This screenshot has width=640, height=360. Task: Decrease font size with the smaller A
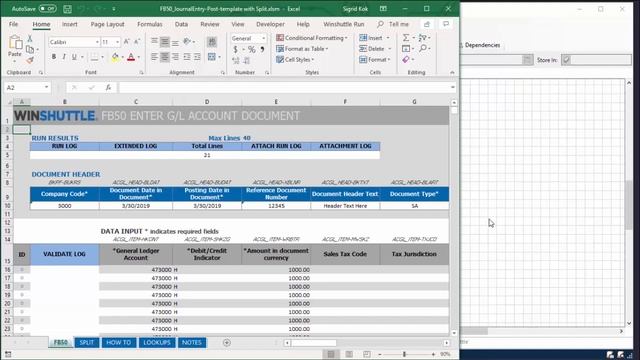137,42
